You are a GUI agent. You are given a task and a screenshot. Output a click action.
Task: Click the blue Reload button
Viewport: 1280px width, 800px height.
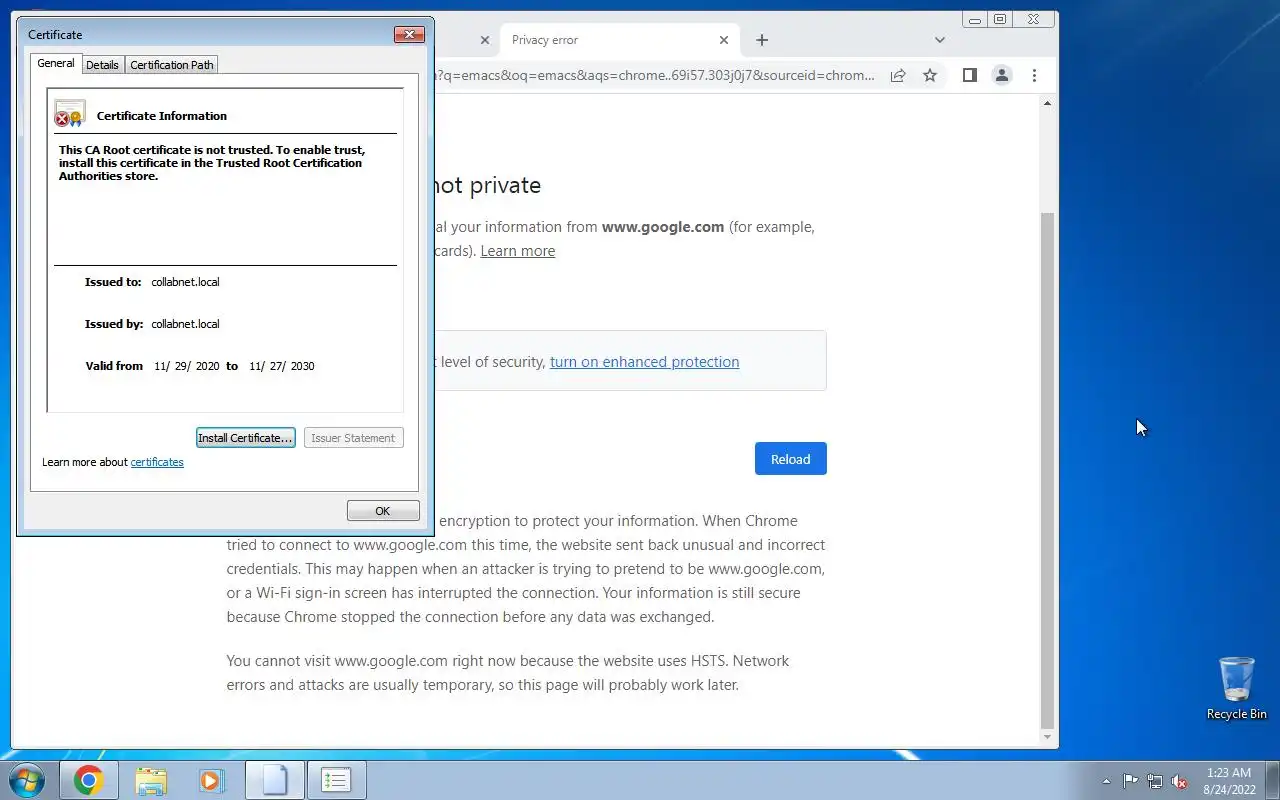[x=791, y=459]
